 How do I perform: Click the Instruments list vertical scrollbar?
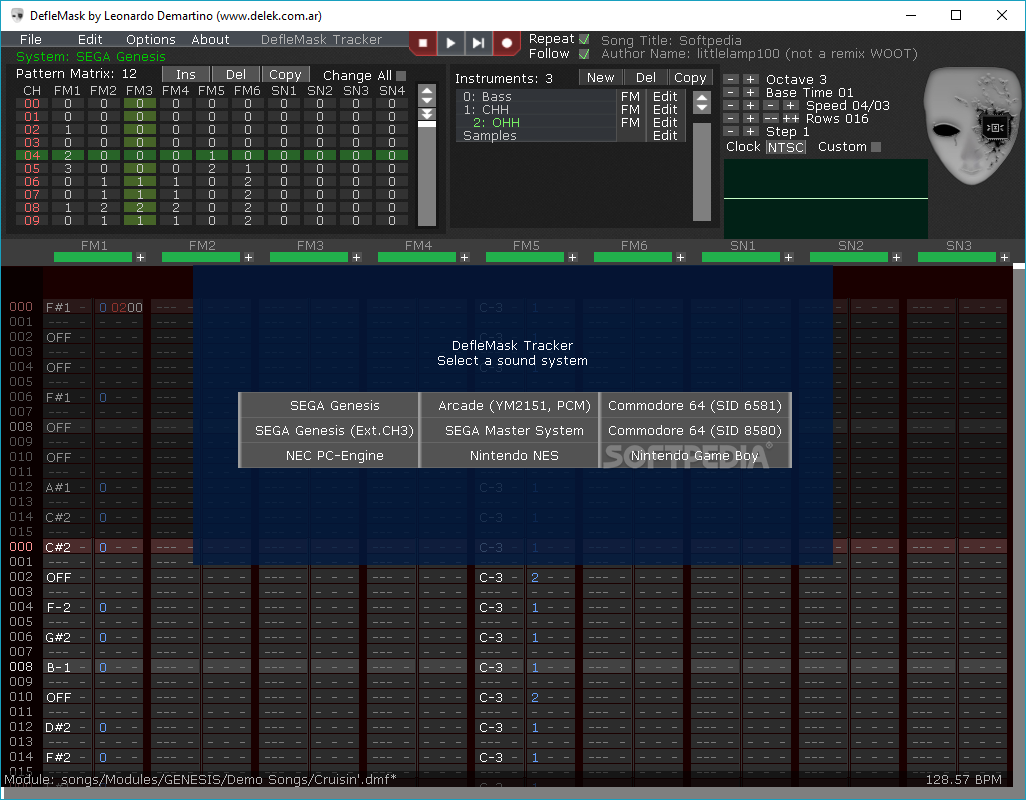pos(701,171)
